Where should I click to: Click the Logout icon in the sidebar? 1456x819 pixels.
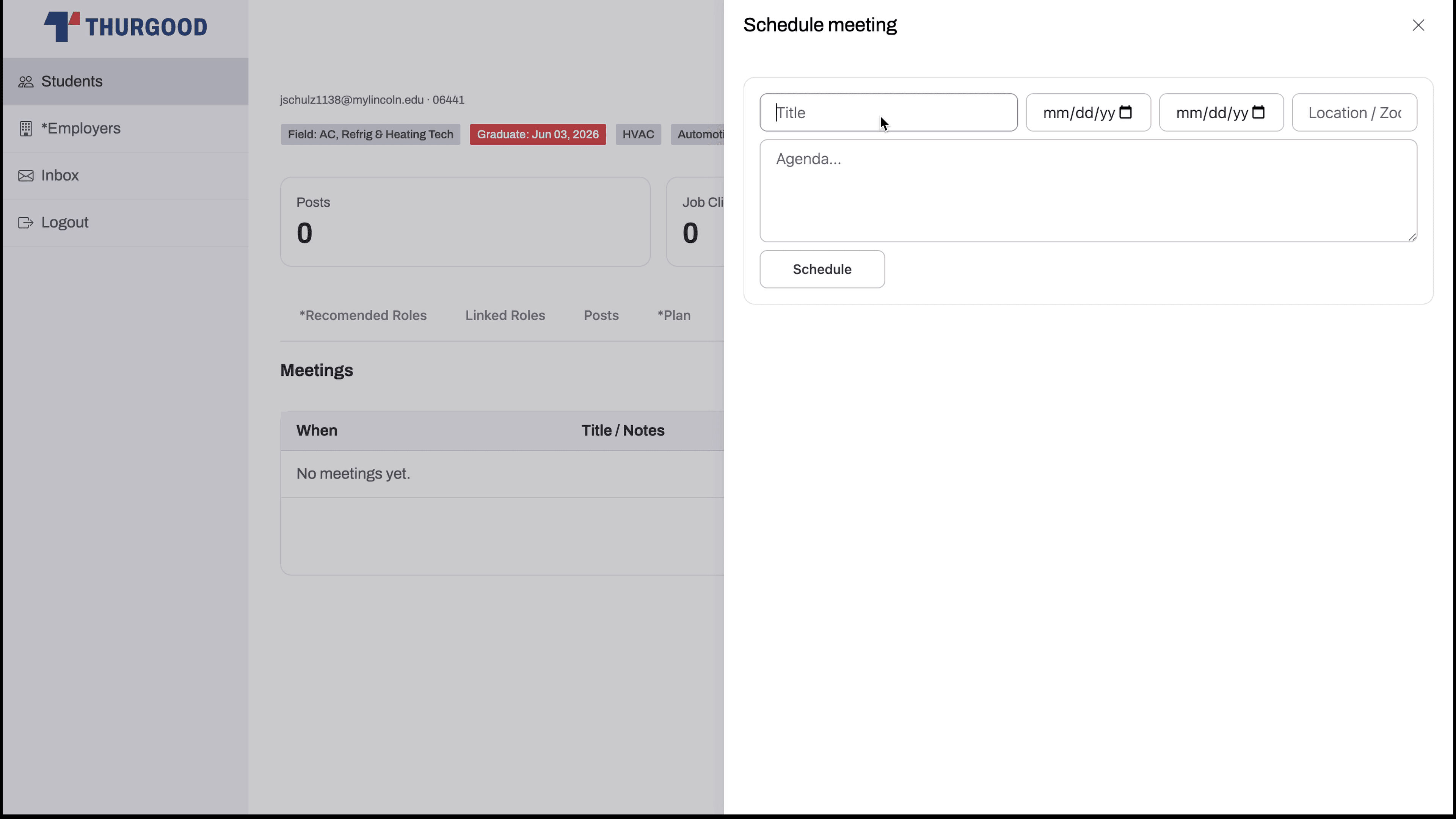click(x=26, y=222)
